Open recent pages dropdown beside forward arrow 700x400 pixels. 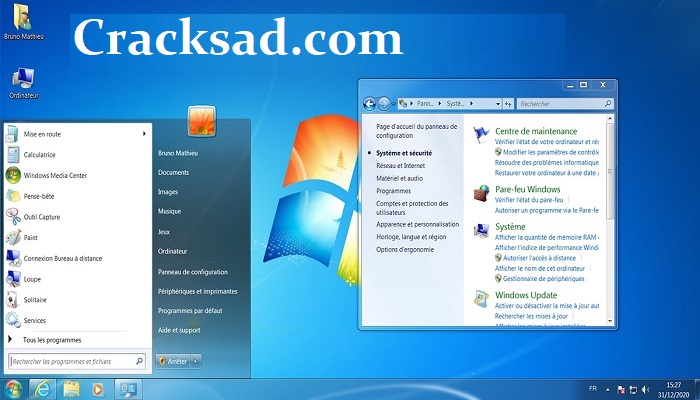click(393, 104)
